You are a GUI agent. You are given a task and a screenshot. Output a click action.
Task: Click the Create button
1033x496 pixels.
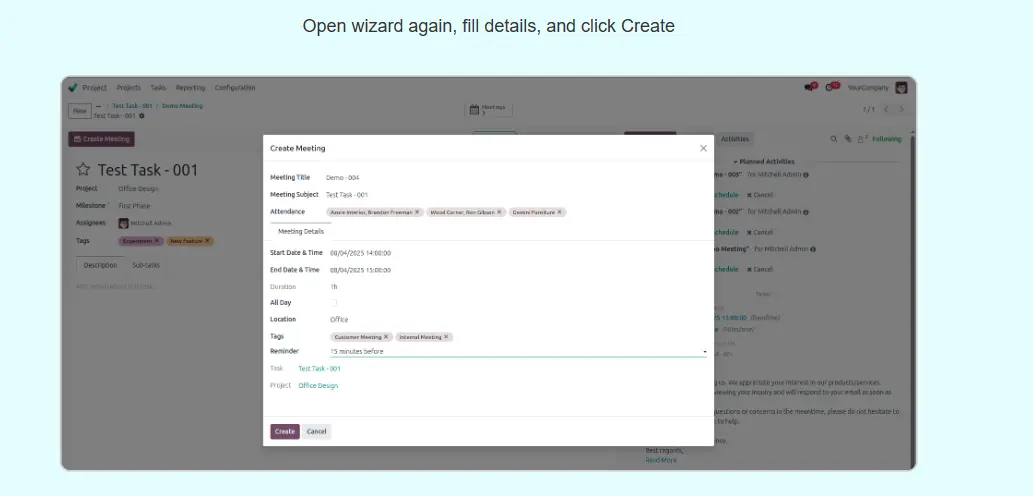(x=284, y=431)
